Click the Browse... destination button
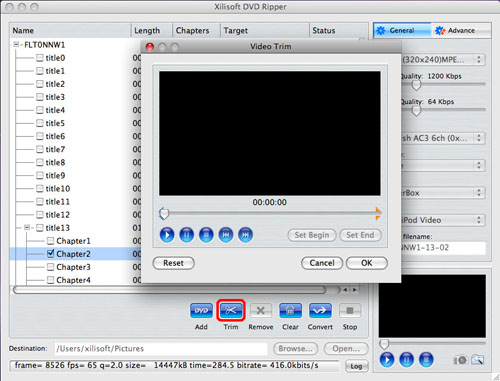The height and width of the screenshot is (381, 500). (295, 349)
